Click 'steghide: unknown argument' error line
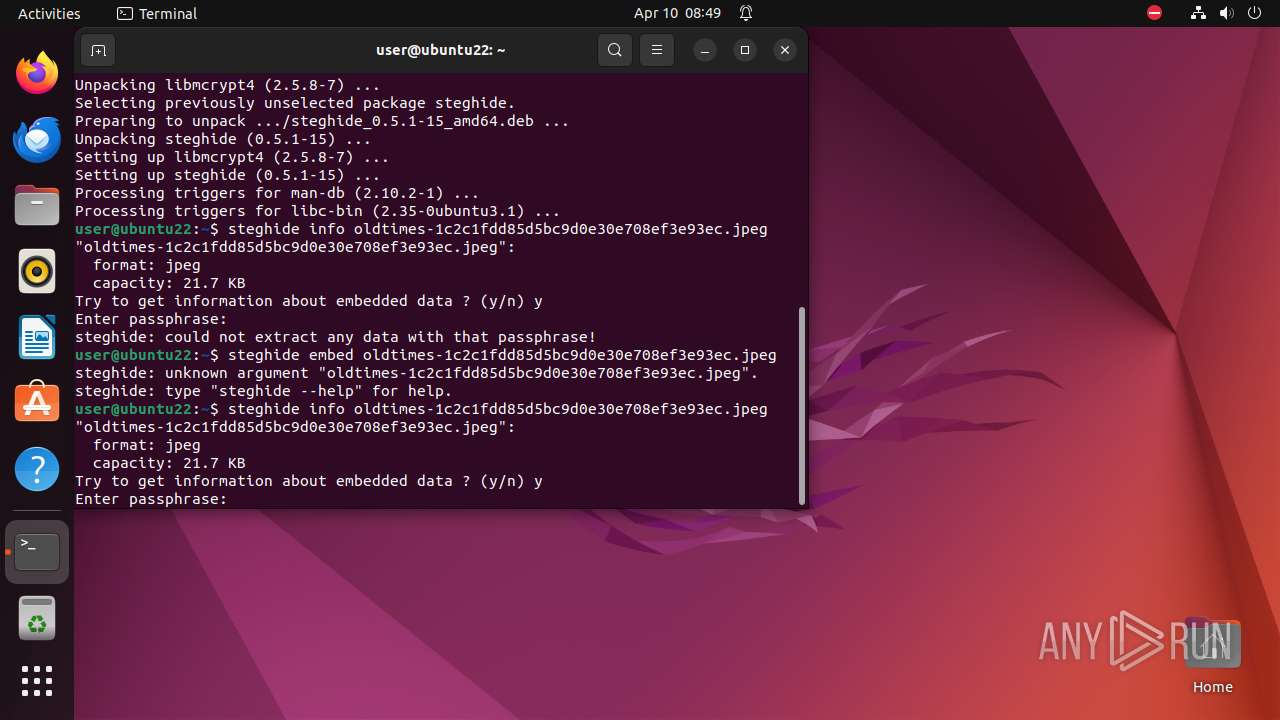1280x720 pixels. click(x=416, y=373)
